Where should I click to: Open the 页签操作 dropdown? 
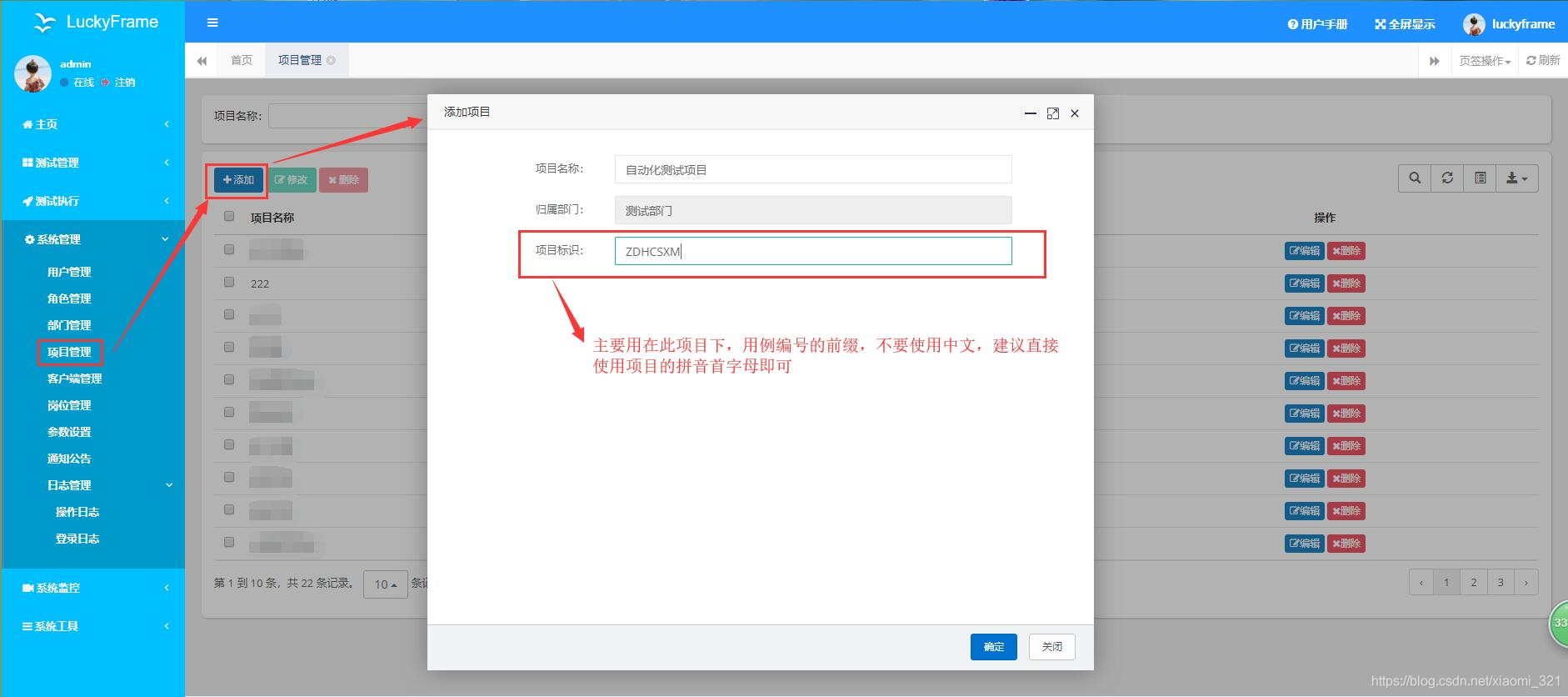point(1485,61)
